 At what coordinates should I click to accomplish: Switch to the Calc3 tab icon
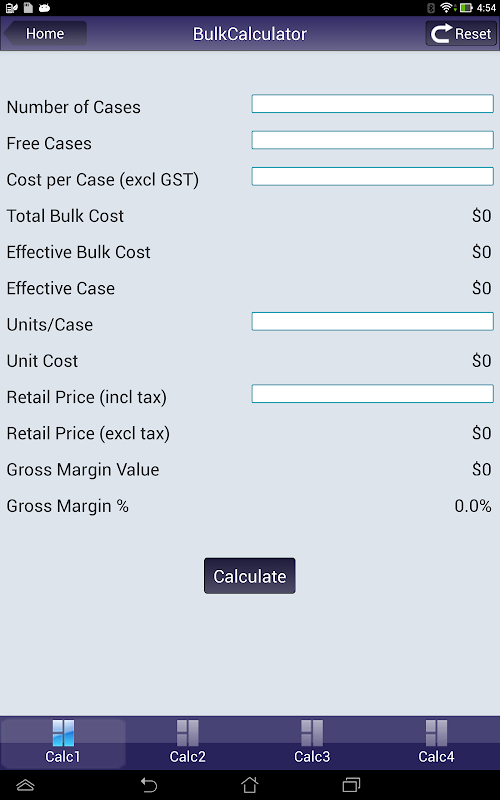[x=312, y=733]
